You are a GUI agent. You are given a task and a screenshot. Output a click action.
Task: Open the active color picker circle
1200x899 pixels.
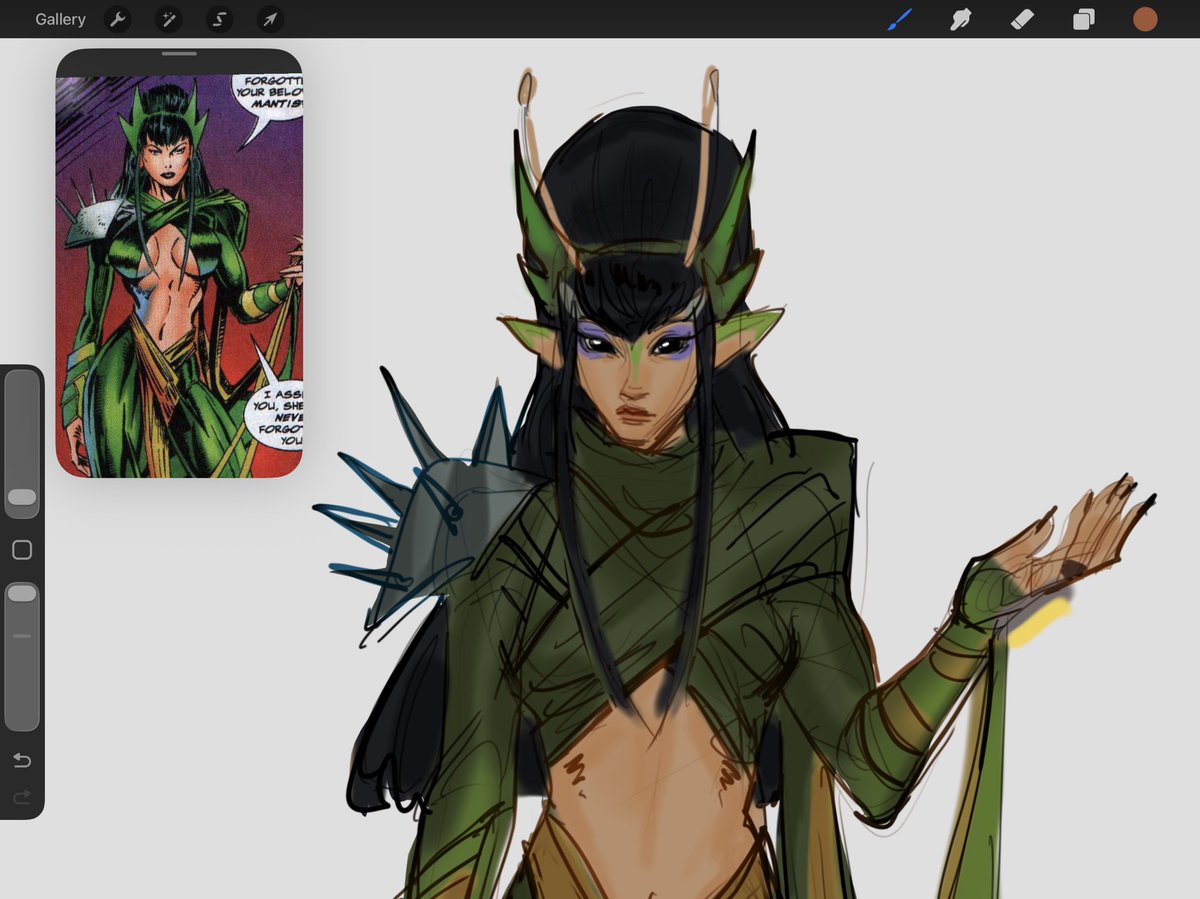click(x=1145, y=19)
